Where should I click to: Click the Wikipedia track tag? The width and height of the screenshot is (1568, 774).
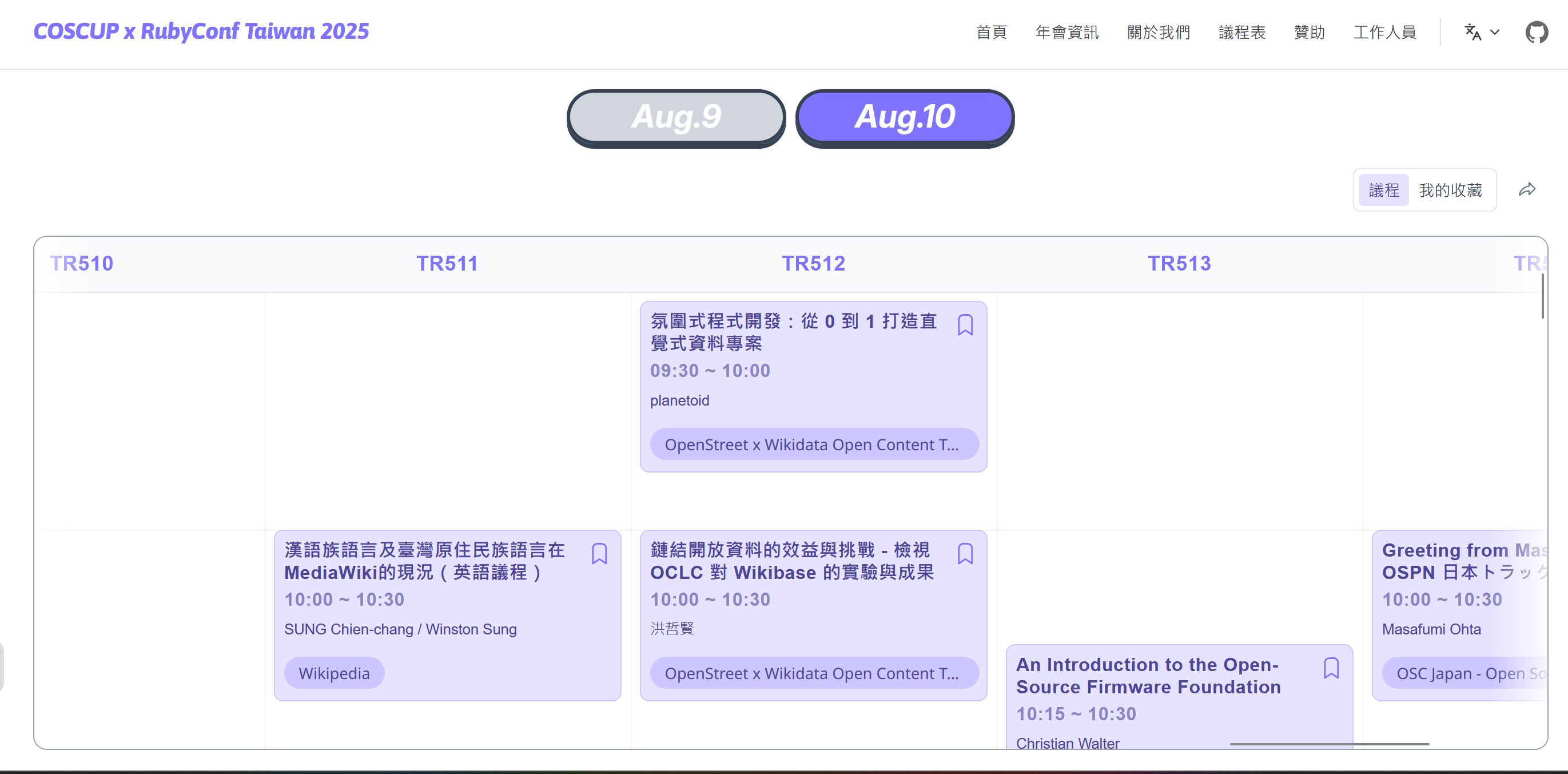(x=333, y=673)
